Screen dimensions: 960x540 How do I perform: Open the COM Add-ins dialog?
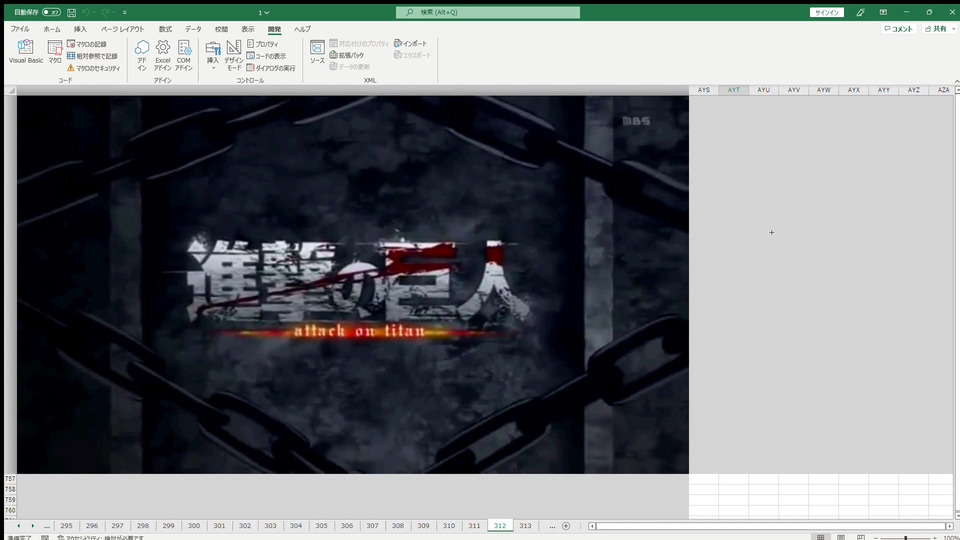pyautogui.click(x=184, y=56)
